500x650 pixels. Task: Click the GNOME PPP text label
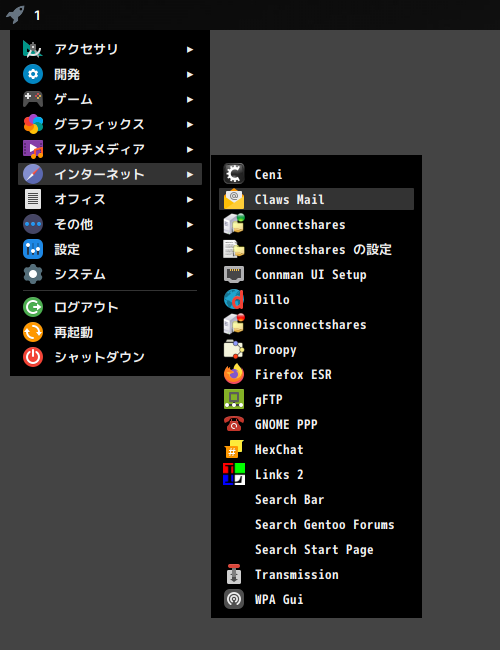tap(286, 424)
